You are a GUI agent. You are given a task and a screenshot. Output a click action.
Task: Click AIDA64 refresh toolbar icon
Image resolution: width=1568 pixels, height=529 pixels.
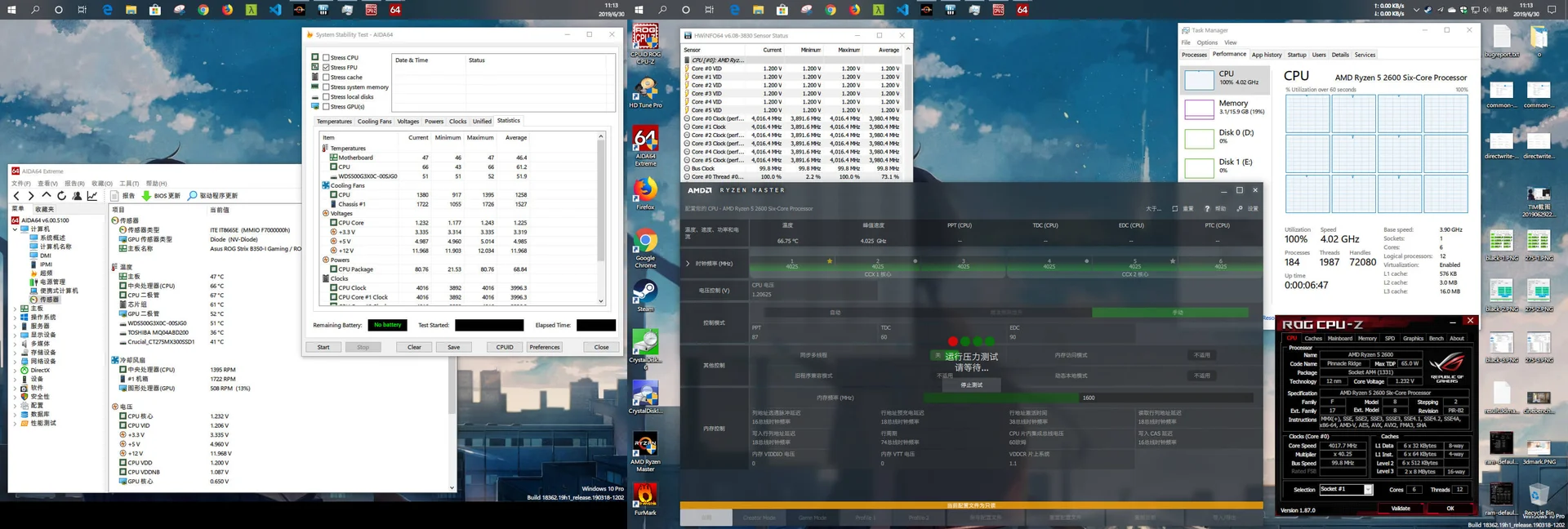tap(61, 196)
